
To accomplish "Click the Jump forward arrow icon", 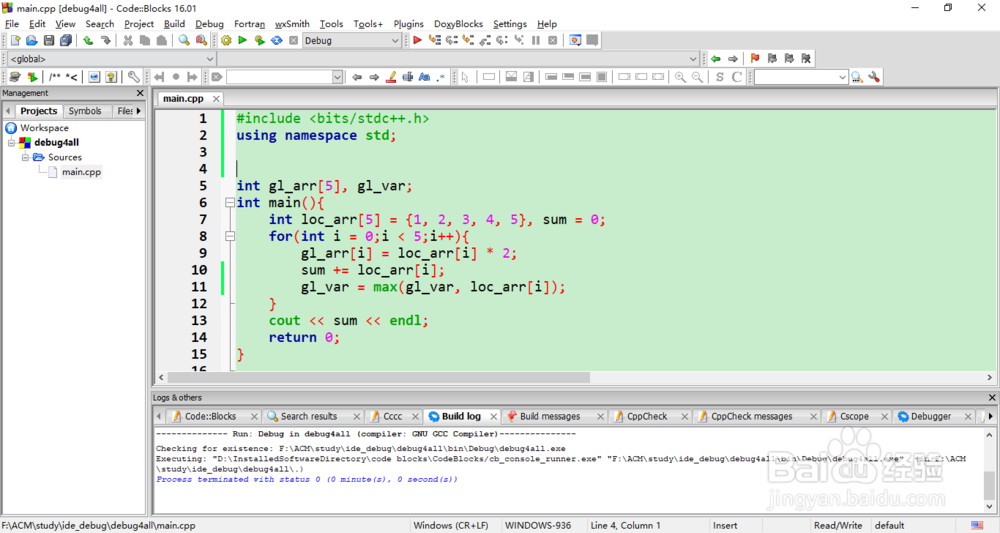I will [733, 59].
